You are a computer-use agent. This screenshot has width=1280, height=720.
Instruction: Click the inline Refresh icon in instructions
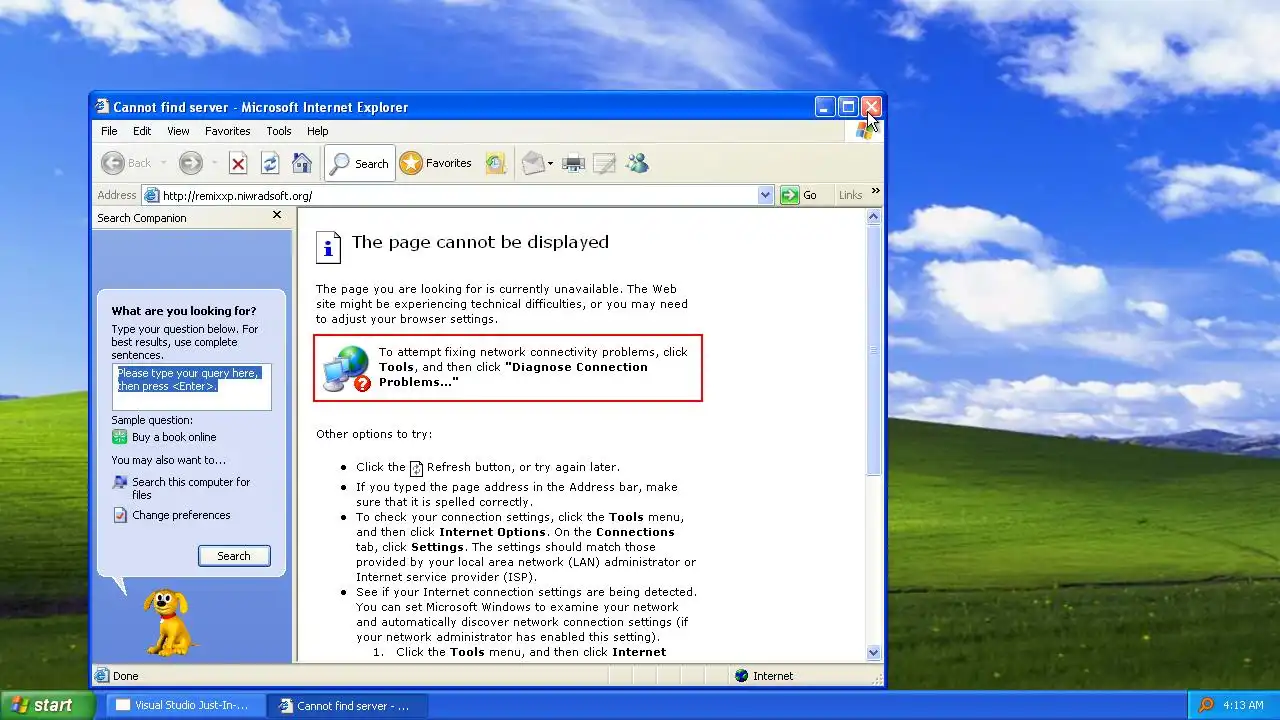click(x=416, y=467)
